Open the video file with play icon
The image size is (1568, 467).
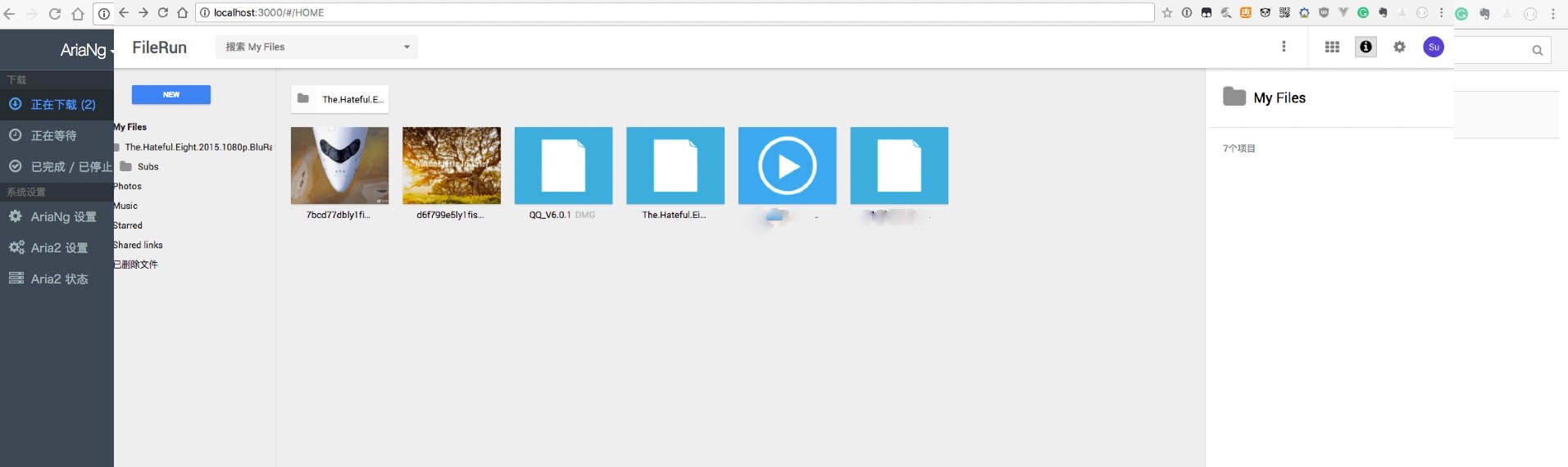[787, 165]
